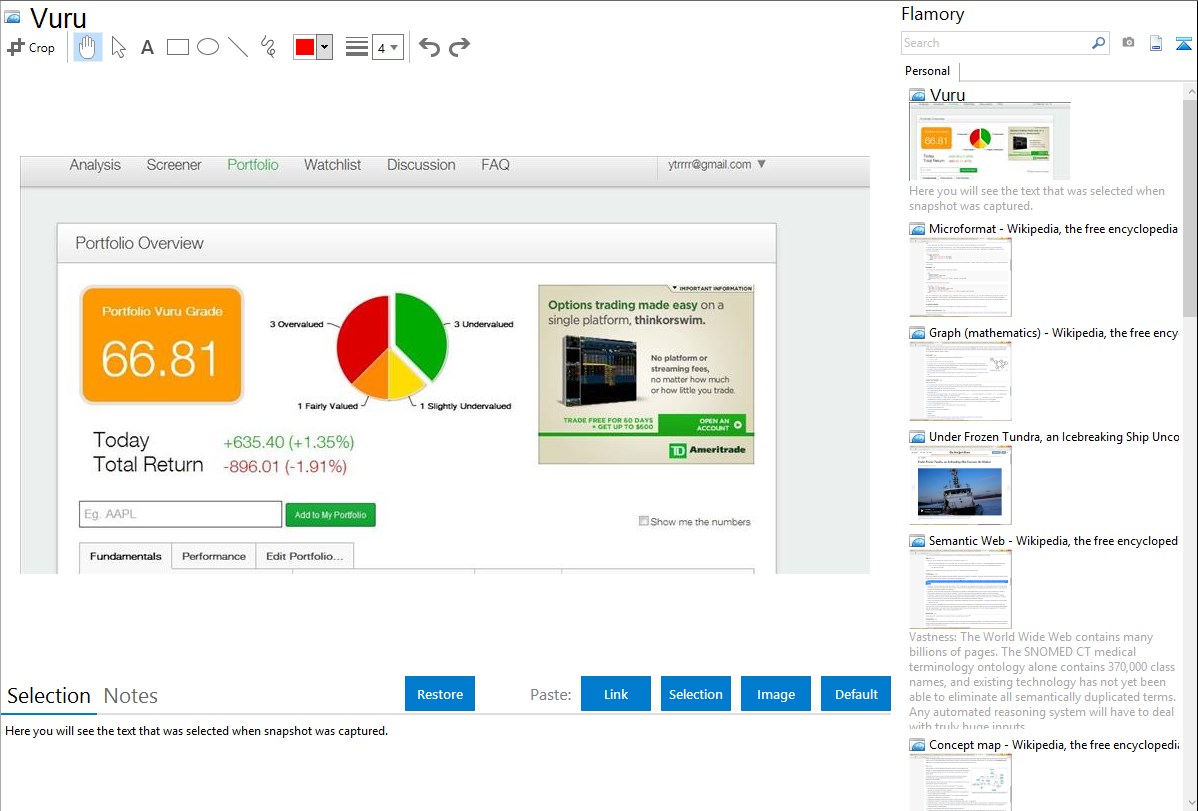Click the Image paste button

[776, 694]
